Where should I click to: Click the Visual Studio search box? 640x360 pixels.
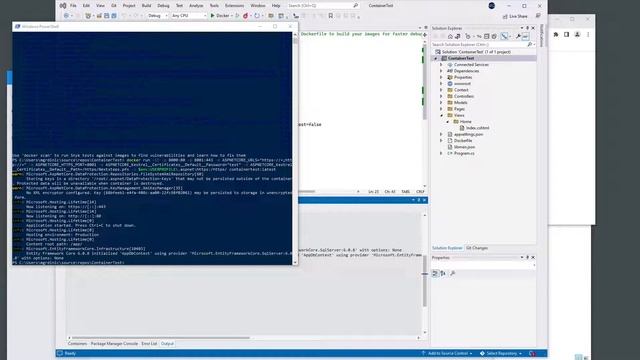pyautogui.click(x=323, y=6)
